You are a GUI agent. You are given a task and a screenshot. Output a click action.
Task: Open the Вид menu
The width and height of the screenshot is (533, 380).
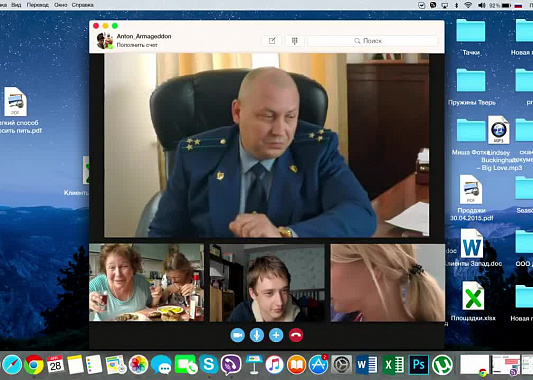16,5
